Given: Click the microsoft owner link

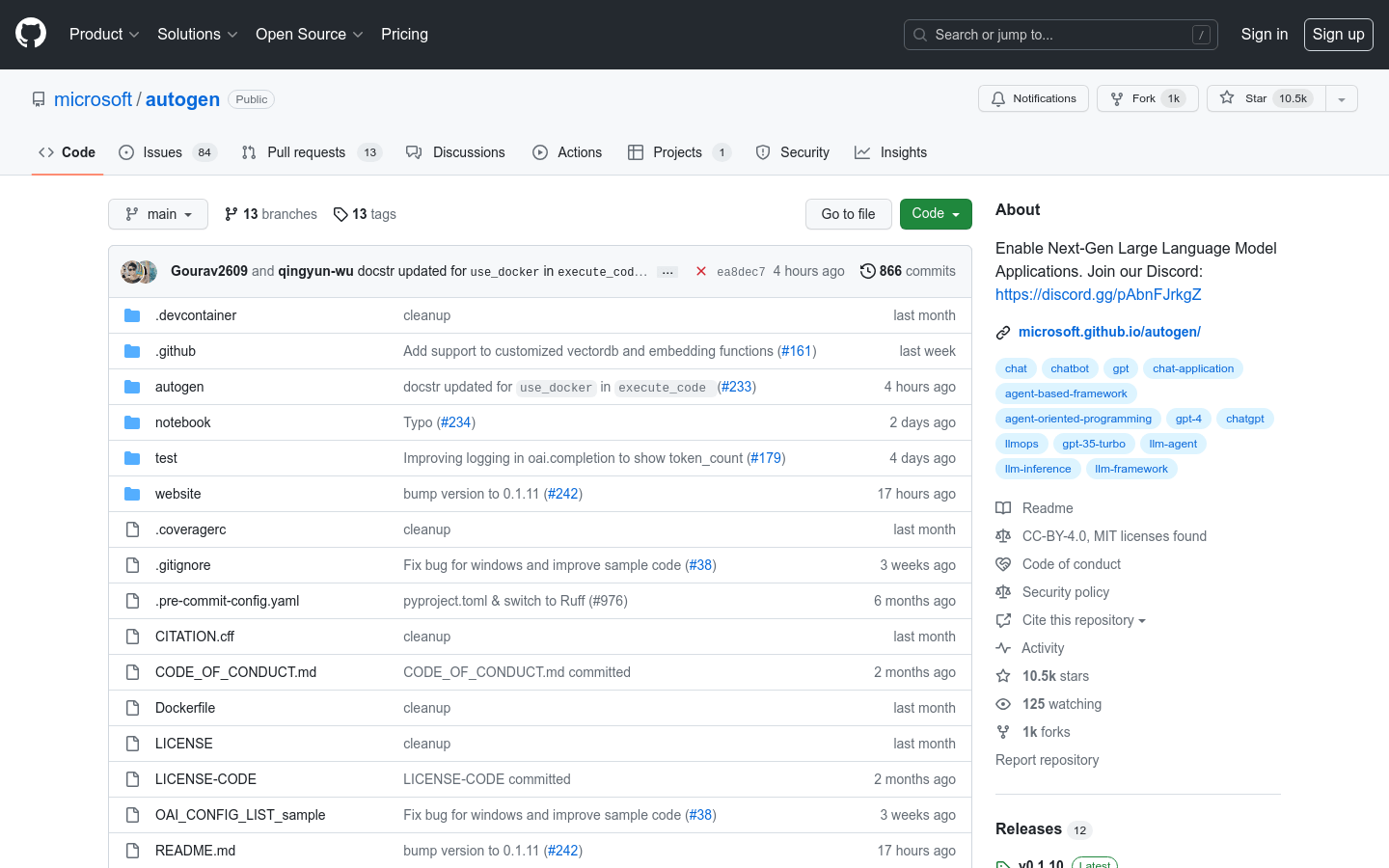Looking at the screenshot, I should [93, 99].
